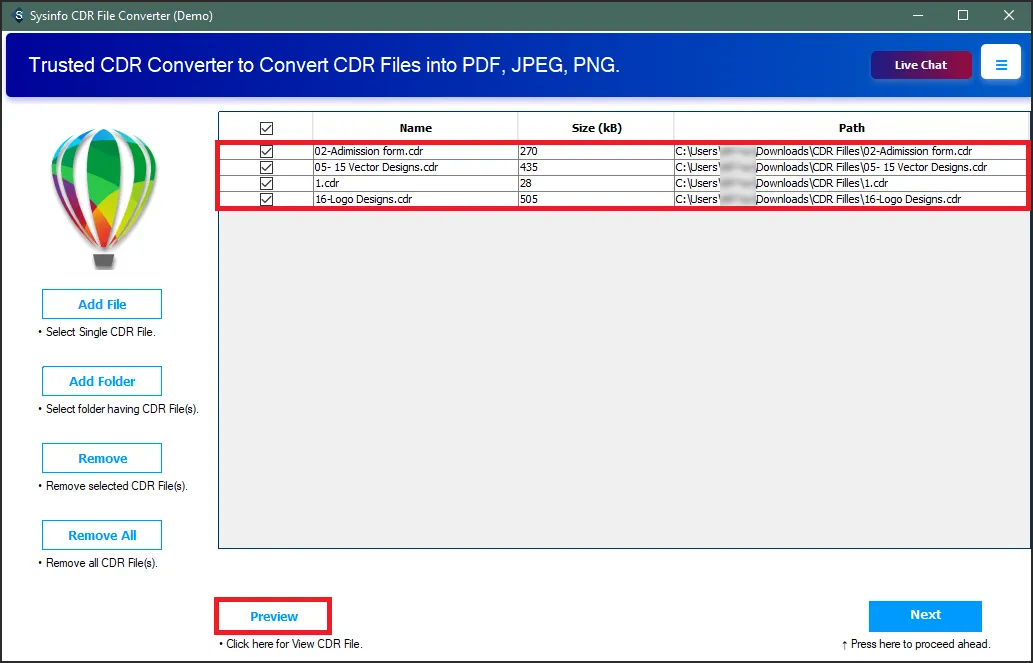
Task: Click the path of 02-Adimission form.cdr
Action: pyautogui.click(x=851, y=152)
